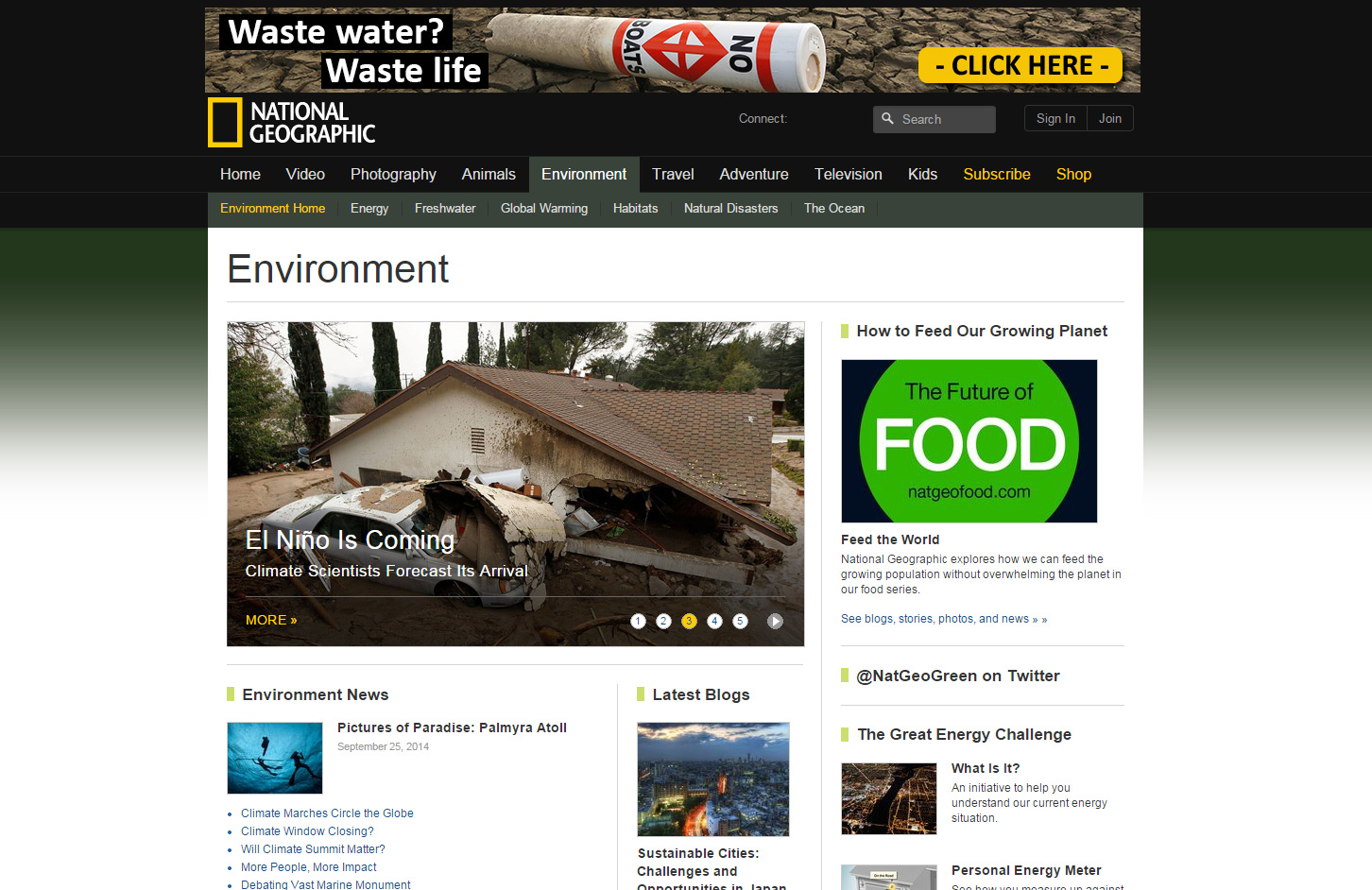Open Pictures of Paradise: Palmyra Atoll
The height and width of the screenshot is (890, 1372).
pyautogui.click(x=452, y=727)
